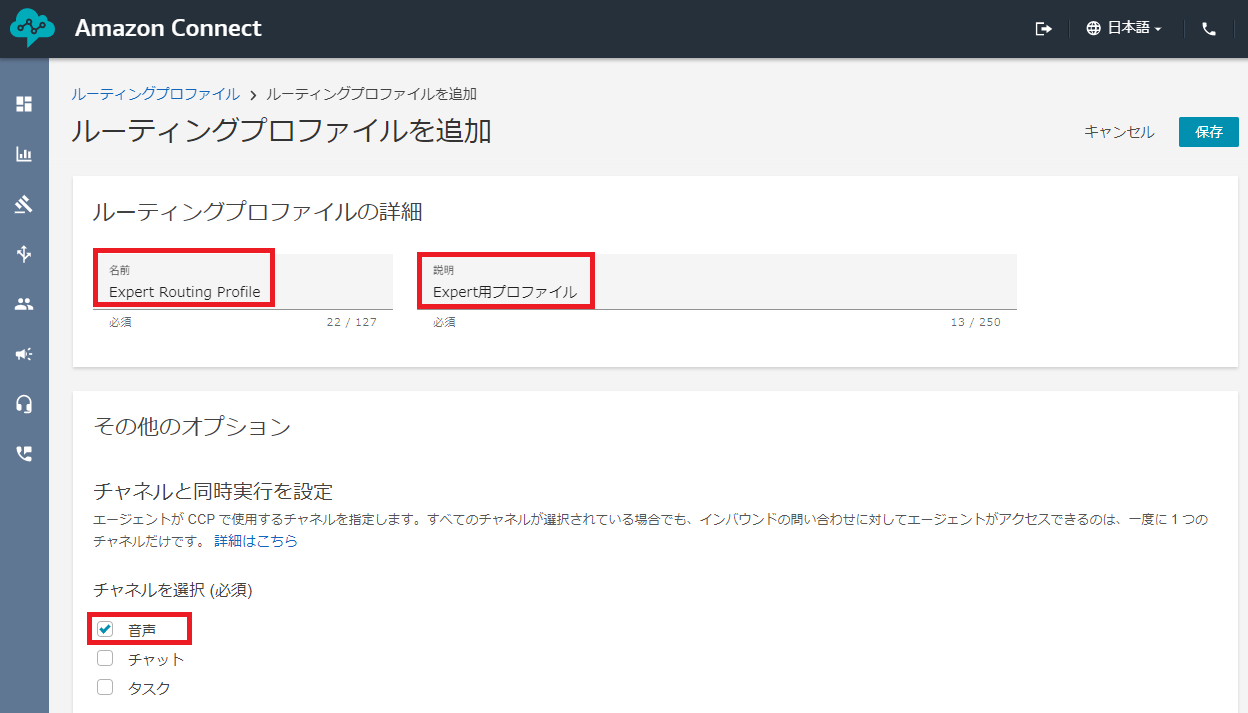Open the bar chart metrics icon

point(24,154)
